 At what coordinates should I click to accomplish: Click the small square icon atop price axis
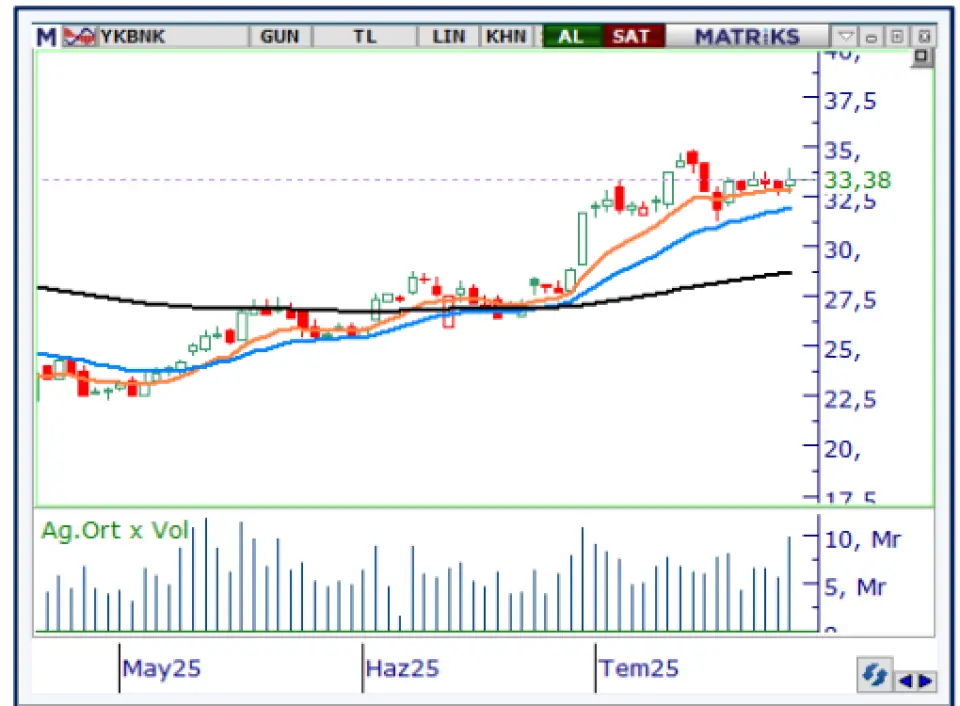pyautogui.click(x=921, y=58)
